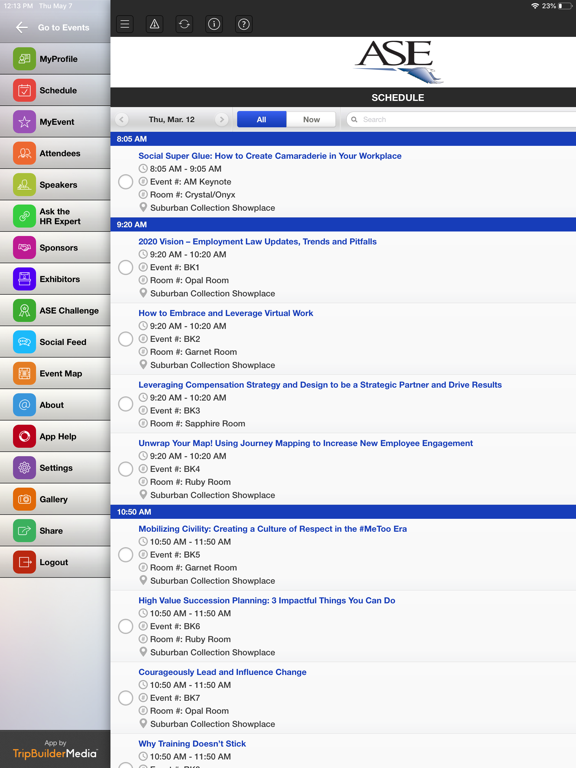Switch to the All tab
The height and width of the screenshot is (768, 576).
(x=262, y=120)
